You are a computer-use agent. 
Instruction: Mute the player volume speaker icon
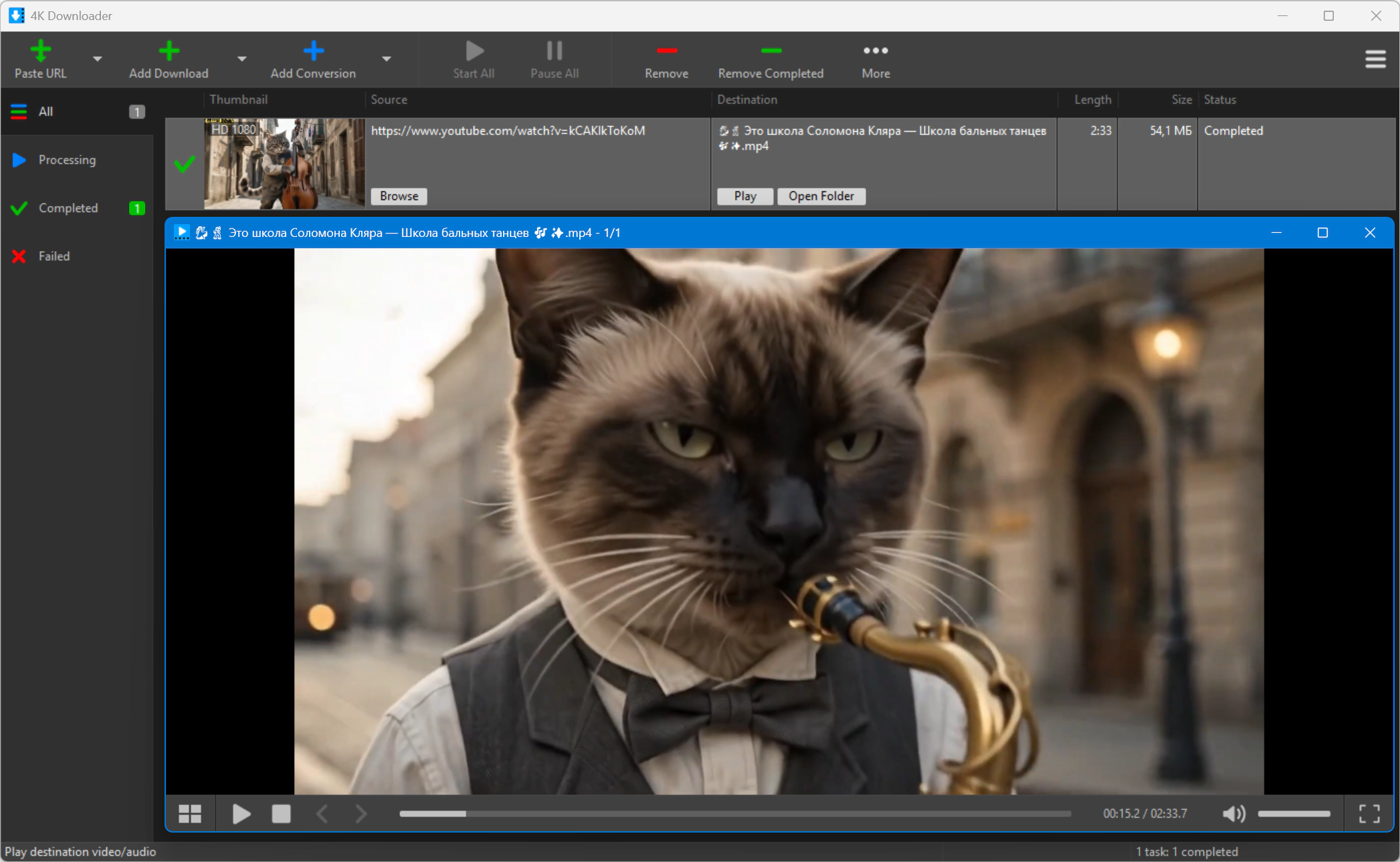click(x=1233, y=814)
